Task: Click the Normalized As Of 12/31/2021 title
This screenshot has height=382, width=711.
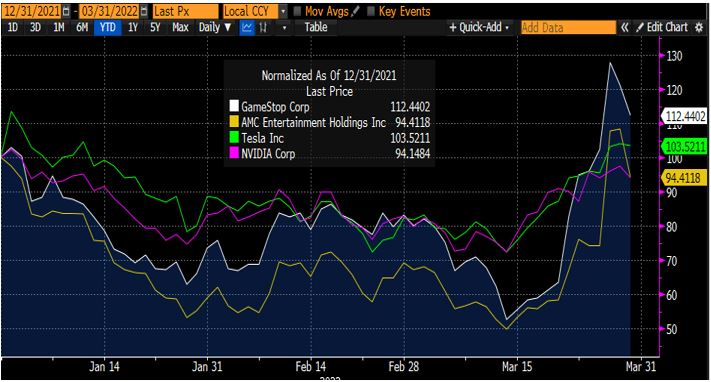Action: coord(329,75)
